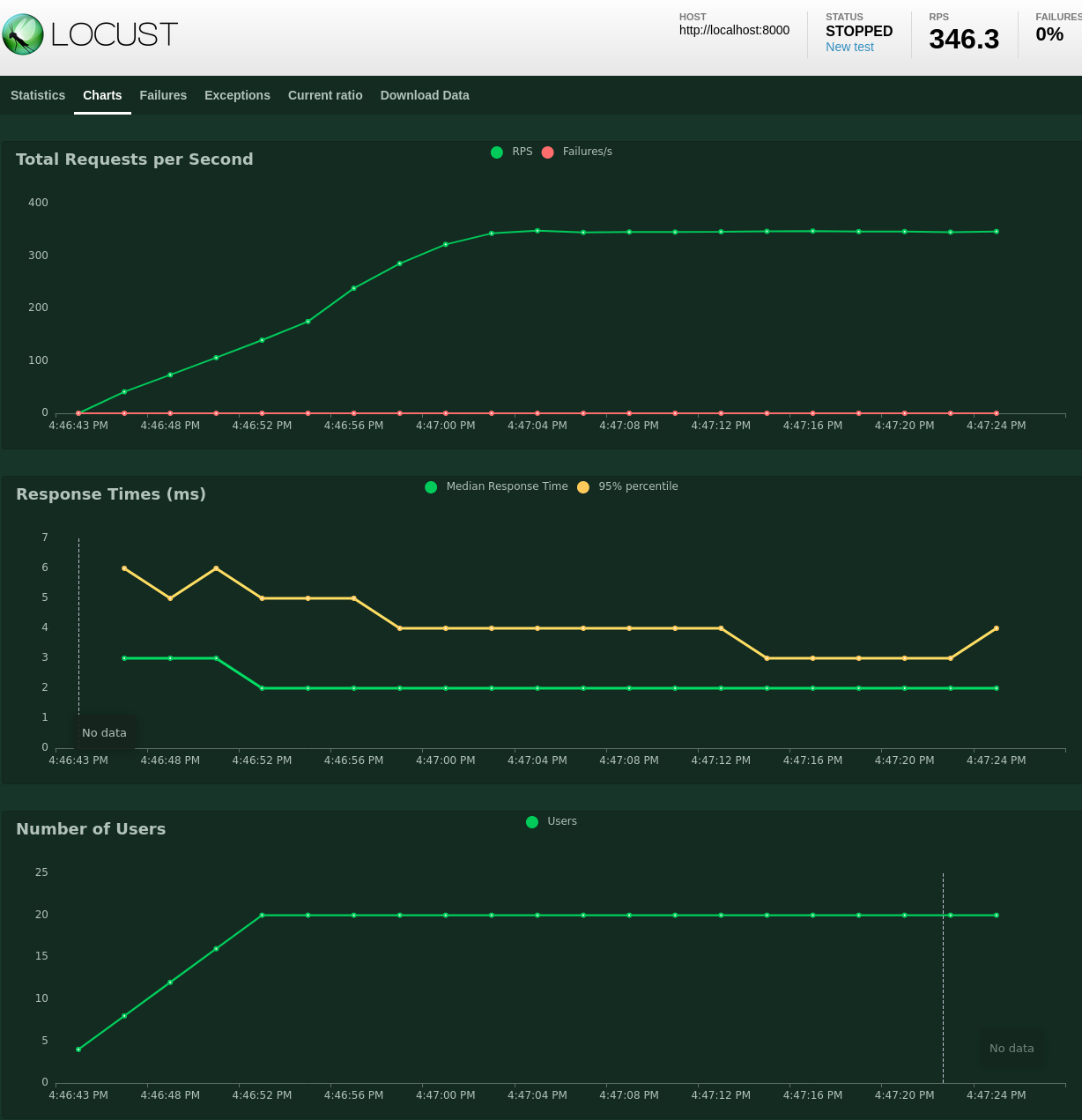This screenshot has width=1082, height=1120.
Task: Toggle the Failures/s legend series
Action: click(x=577, y=152)
